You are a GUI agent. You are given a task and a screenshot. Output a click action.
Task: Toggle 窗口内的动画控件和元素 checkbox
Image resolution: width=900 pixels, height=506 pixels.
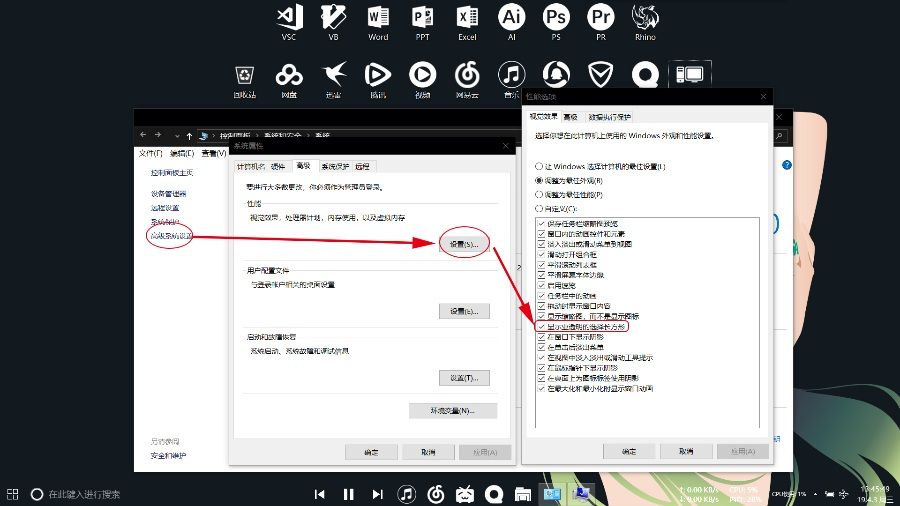(541, 234)
